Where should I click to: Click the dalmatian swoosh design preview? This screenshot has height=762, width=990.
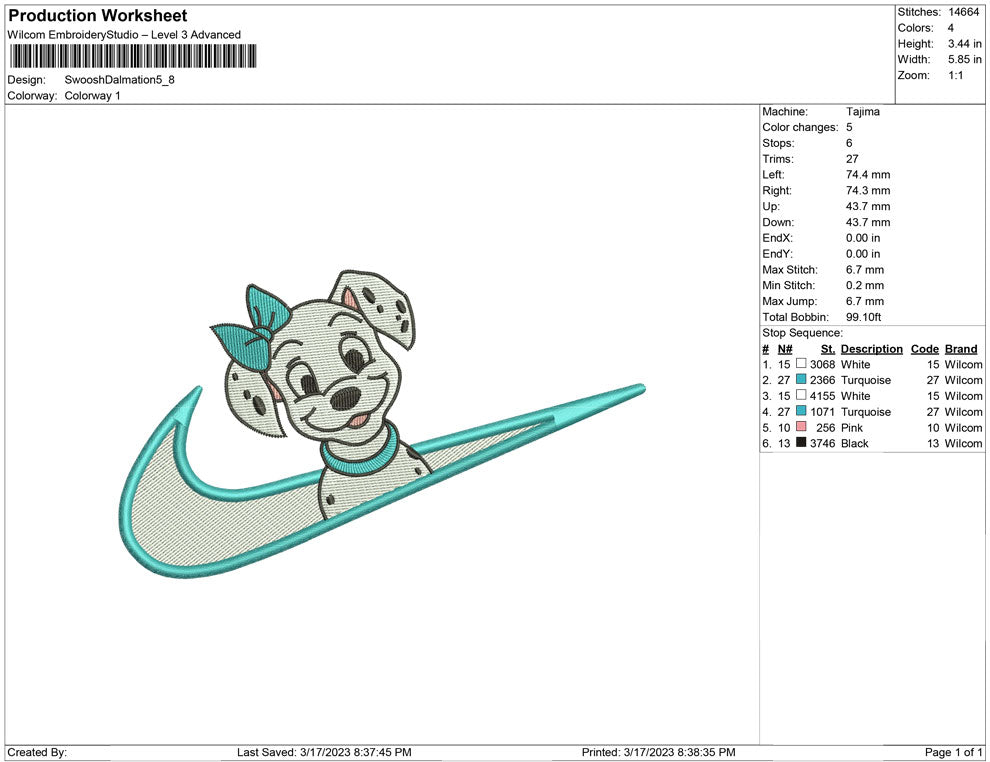coord(382,423)
